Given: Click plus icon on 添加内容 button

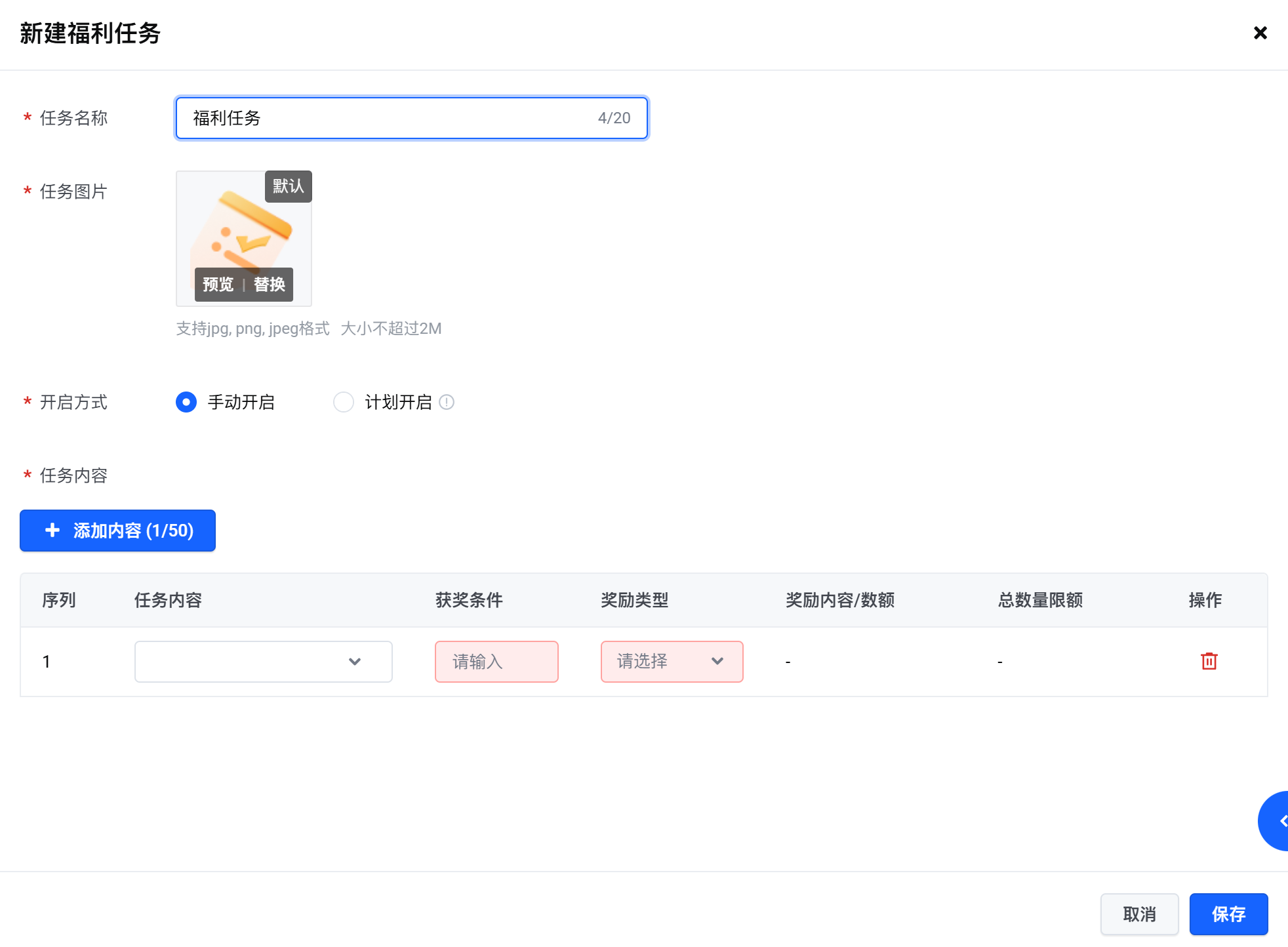Looking at the screenshot, I should pyautogui.click(x=52, y=531).
